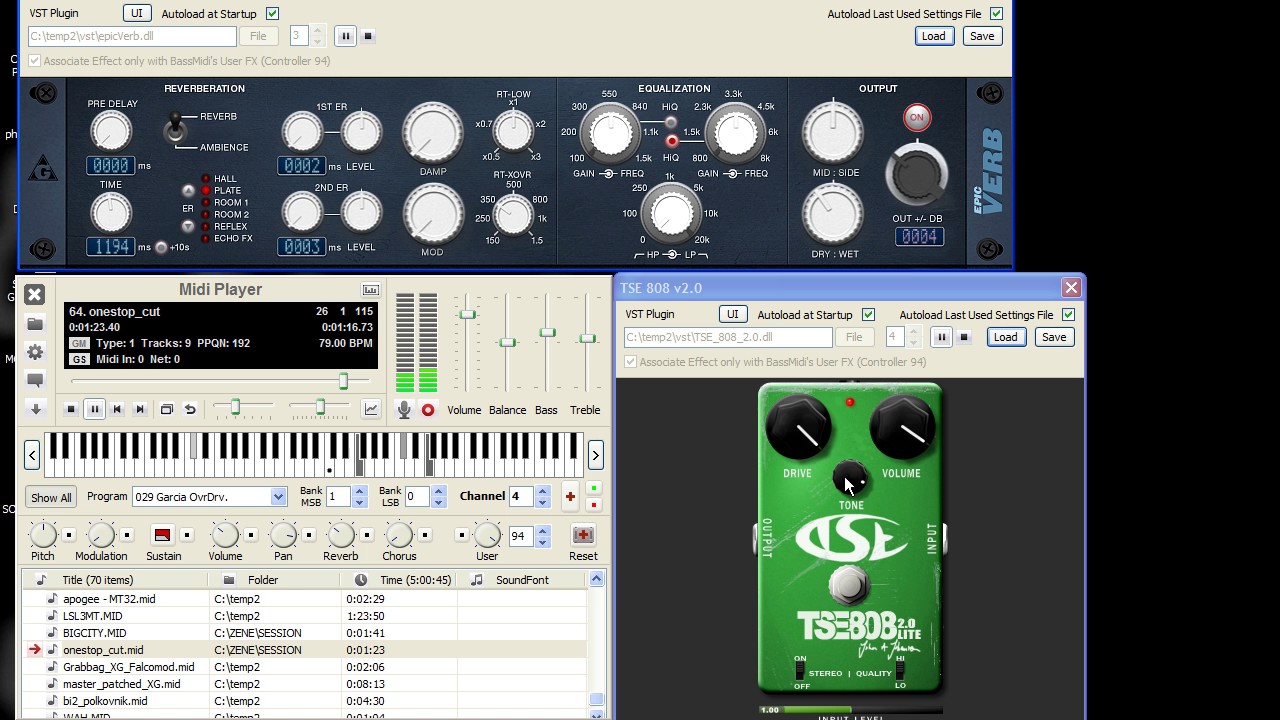Click the down arrow icon in Midi Player sidebar
The height and width of the screenshot is (720, 1280).
[x=35, y=409]
